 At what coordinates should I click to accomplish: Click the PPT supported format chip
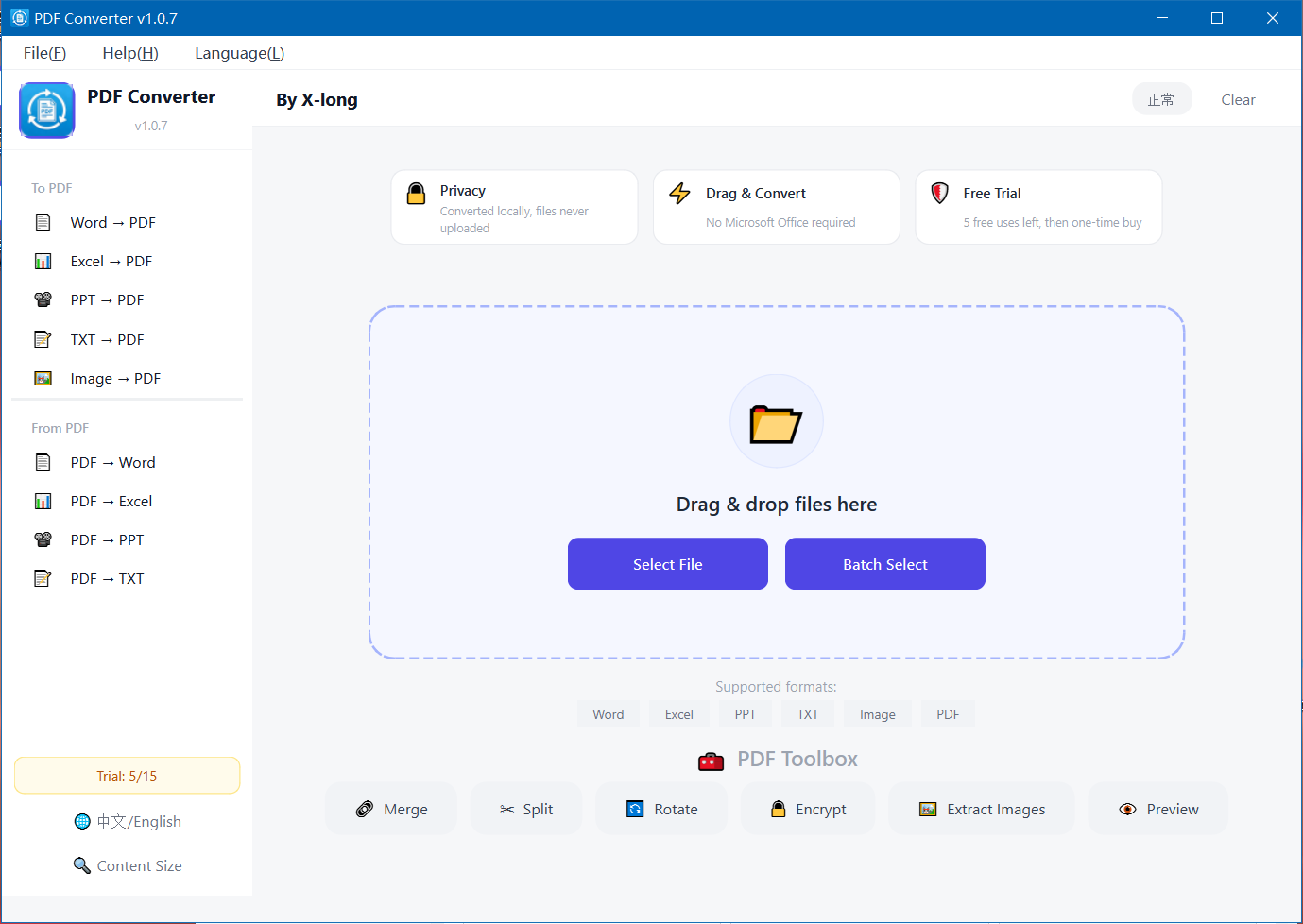pyautogui.click(x=746, y=714)
